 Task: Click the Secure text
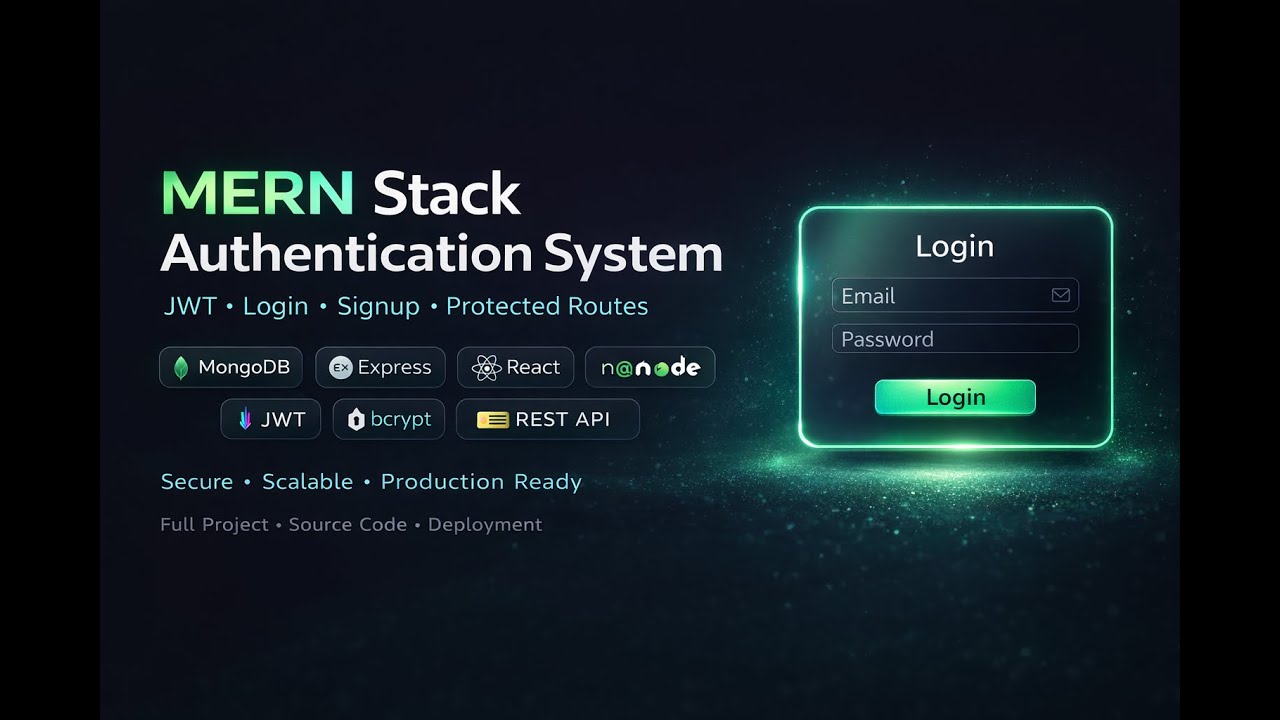[x=197, y=481]
